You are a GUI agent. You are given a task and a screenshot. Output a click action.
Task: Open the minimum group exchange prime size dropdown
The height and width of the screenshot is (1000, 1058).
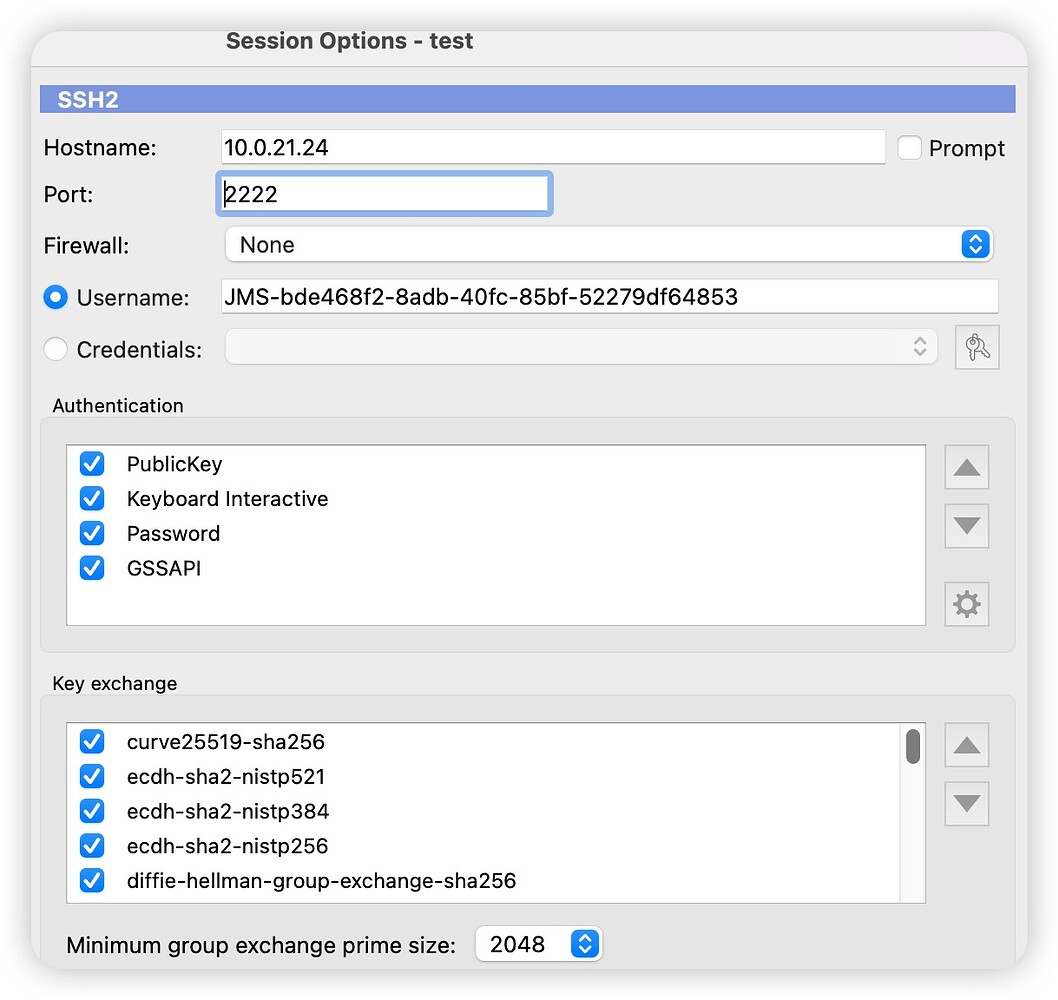click(x=584, y=943)
